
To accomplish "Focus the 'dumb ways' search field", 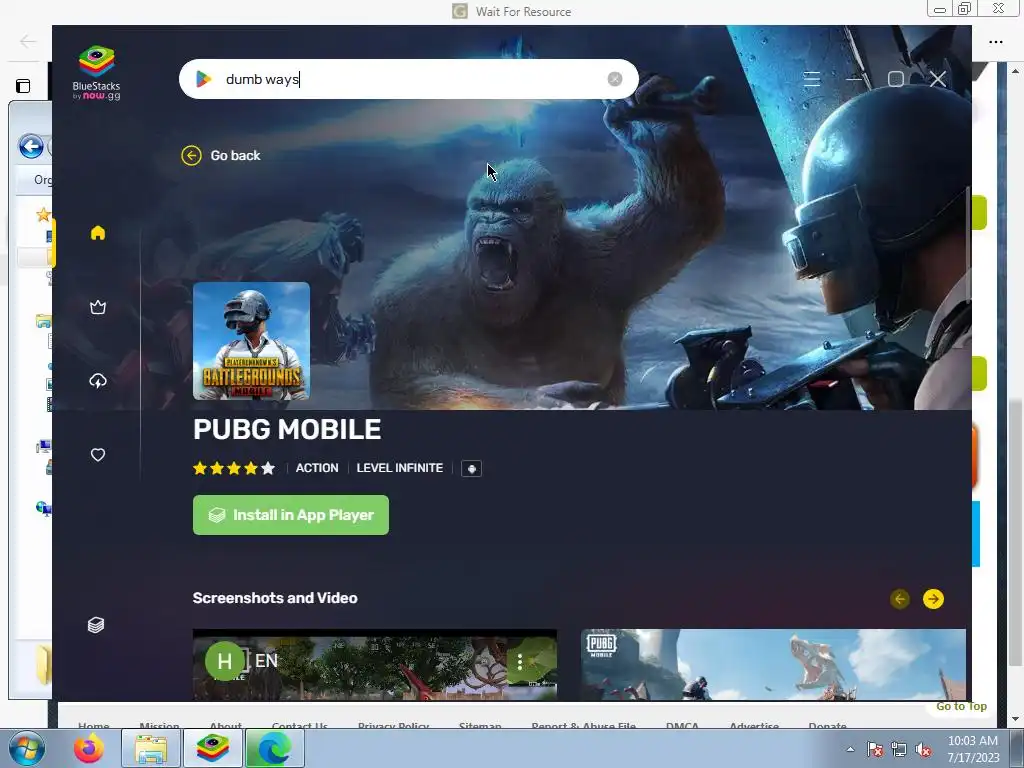I will pos(409,79).
